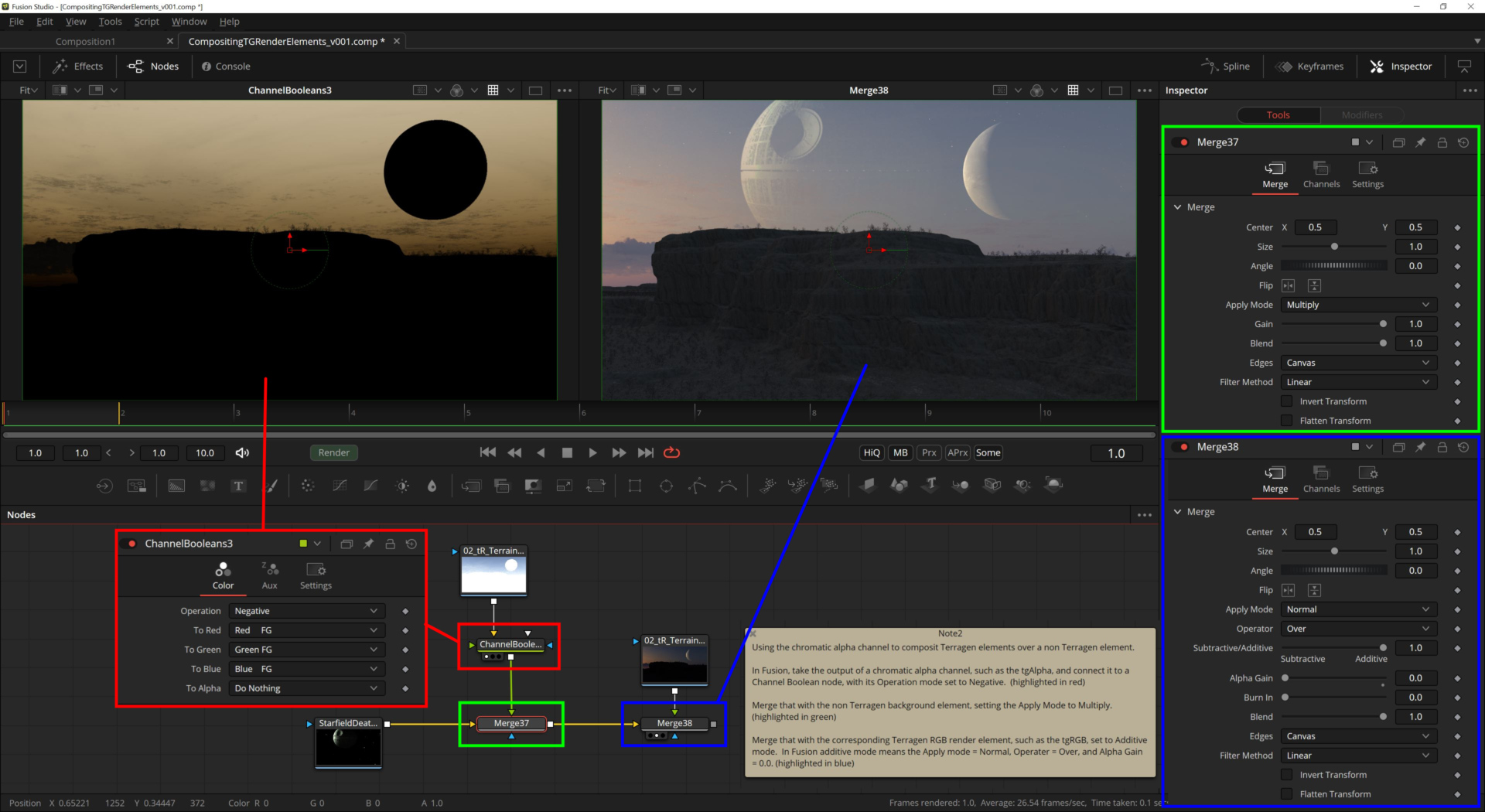The height and width of the screenshot is (812, 1485).
Task: Add a Saver node from the toolbar
Action: click(x=137, y=486)
